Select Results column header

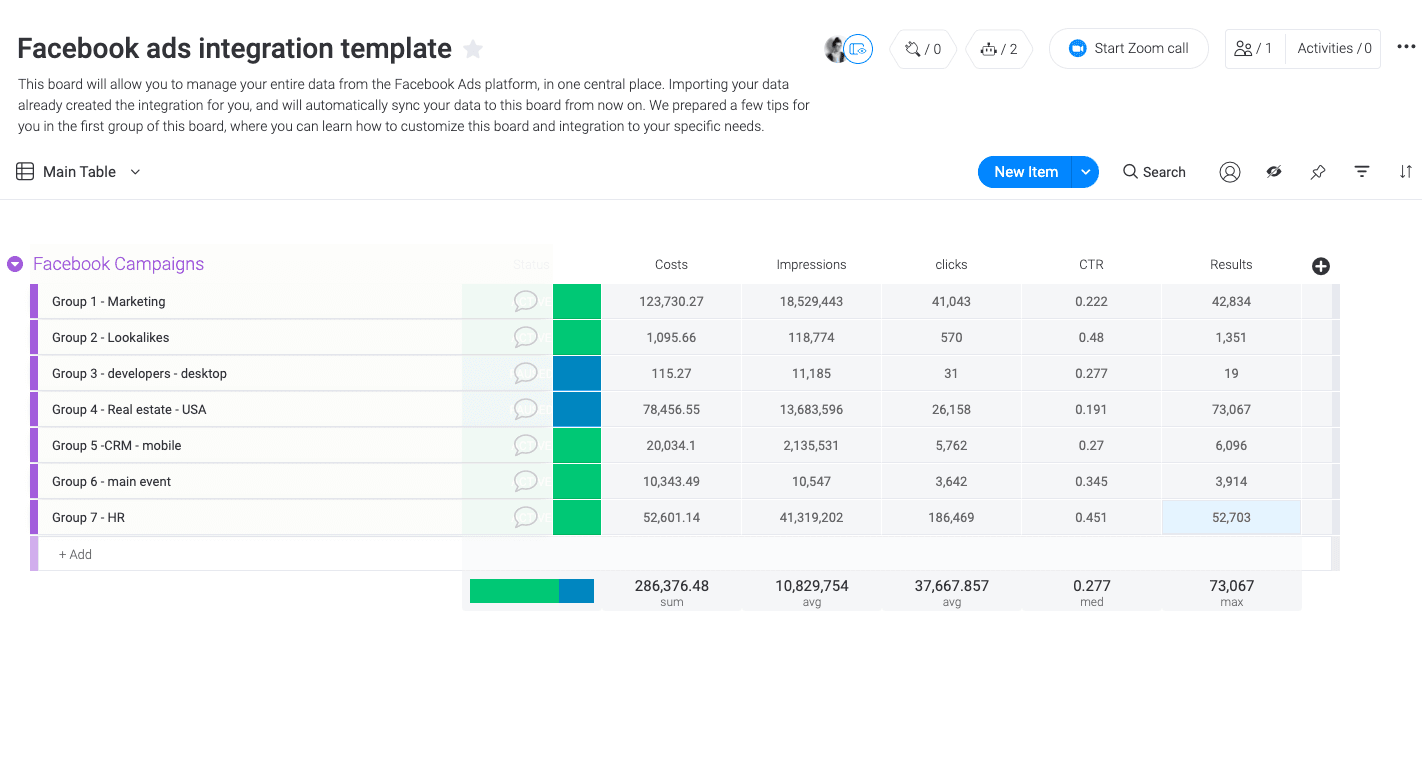tap(1231, 265)
